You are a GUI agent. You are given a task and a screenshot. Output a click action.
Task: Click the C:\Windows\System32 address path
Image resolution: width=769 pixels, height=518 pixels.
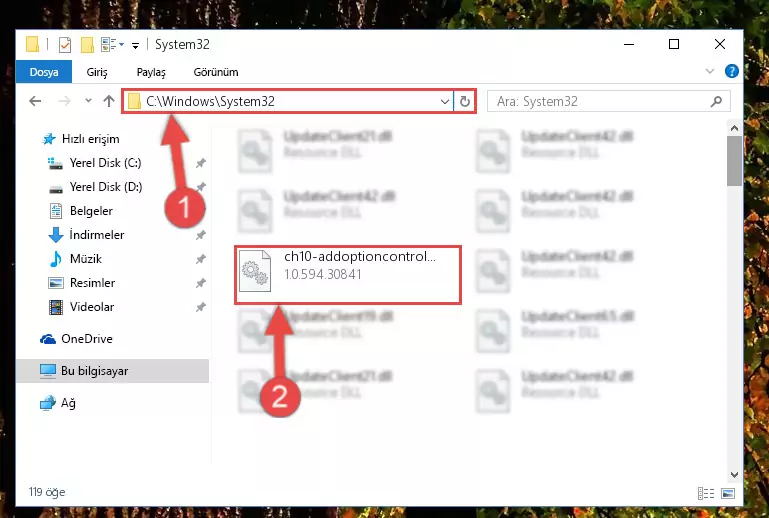[x=210, y=102]
